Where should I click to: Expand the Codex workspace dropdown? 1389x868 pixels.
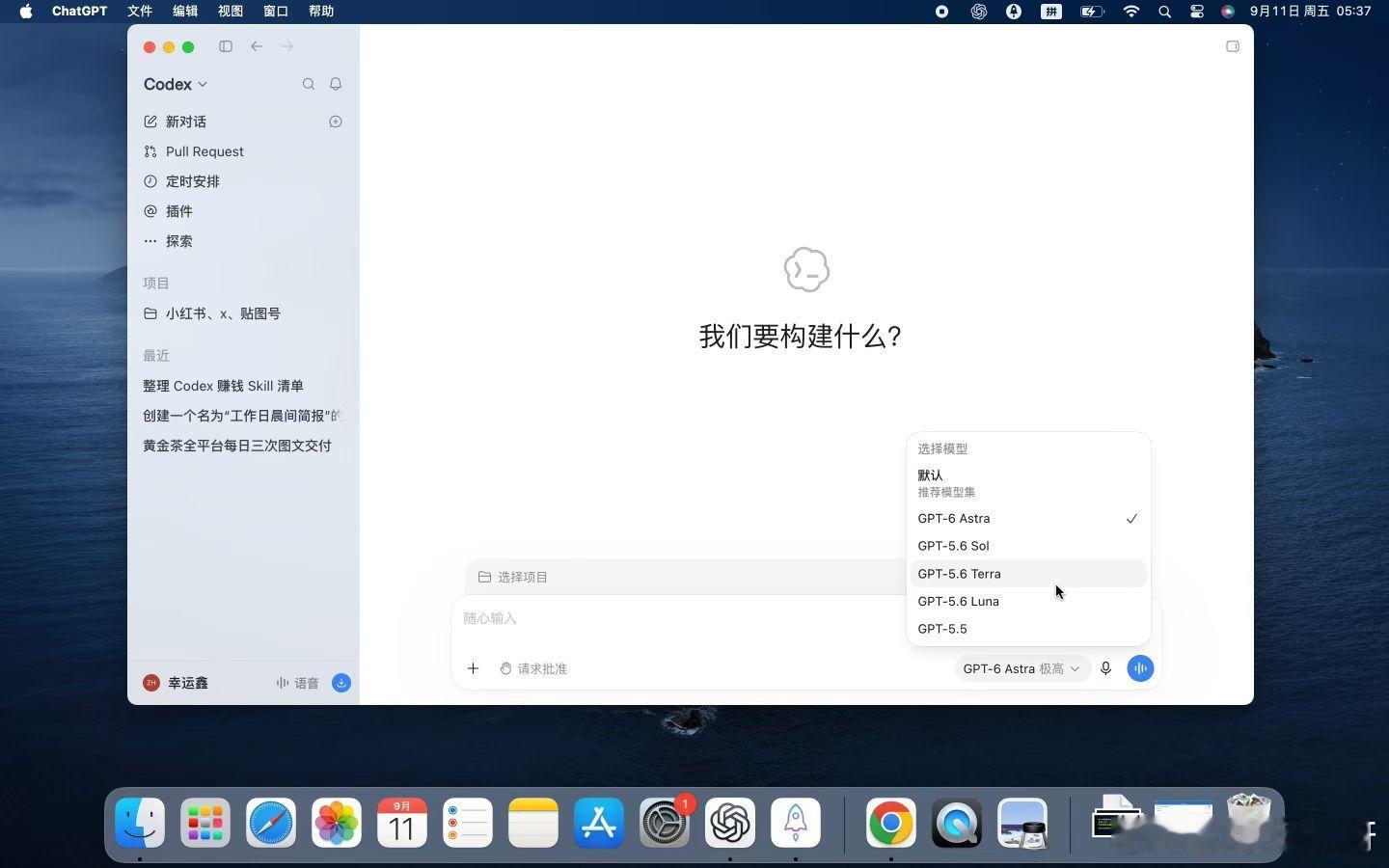[x=176, y=84]
